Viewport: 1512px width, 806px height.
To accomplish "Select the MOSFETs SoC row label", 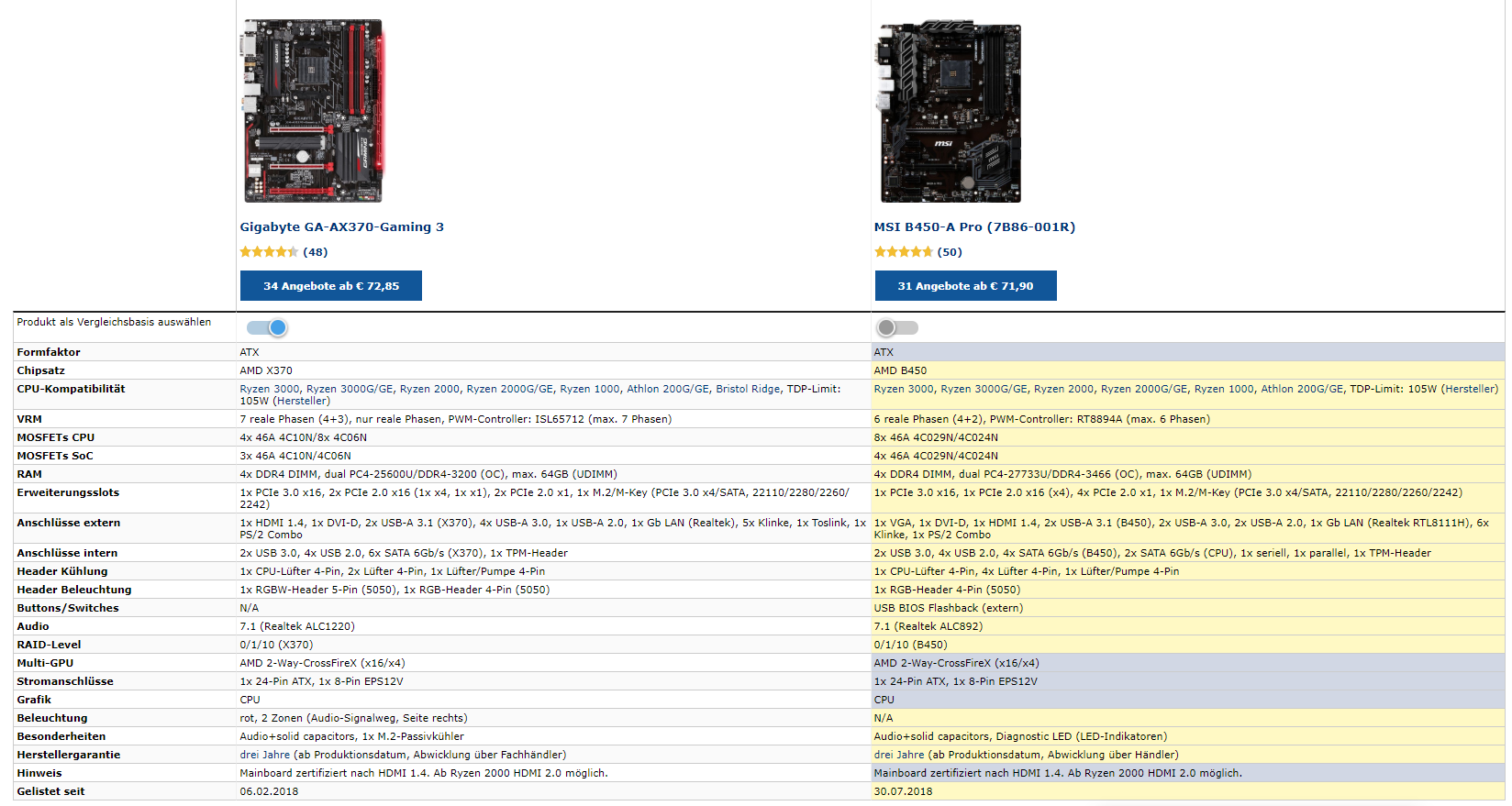I will pyautogui.click(x=55, y=456).
